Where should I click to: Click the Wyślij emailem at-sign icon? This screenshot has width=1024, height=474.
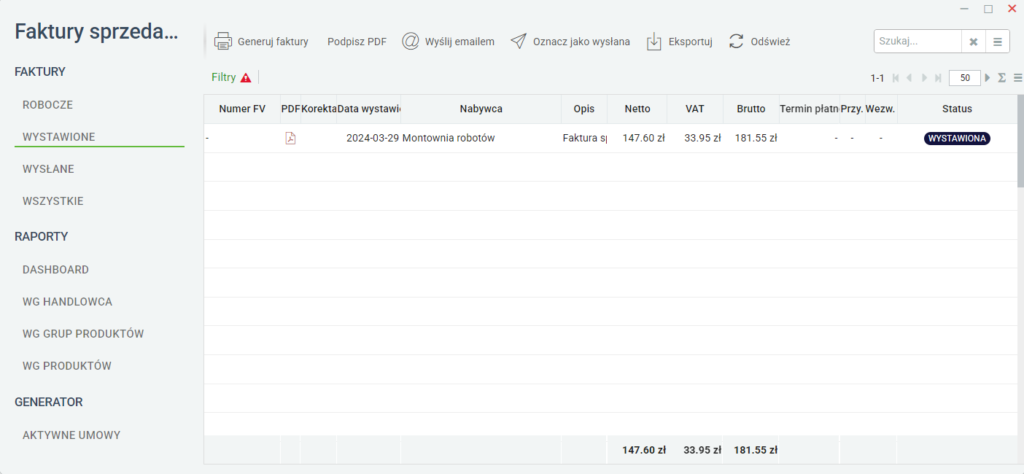(410, 41)
